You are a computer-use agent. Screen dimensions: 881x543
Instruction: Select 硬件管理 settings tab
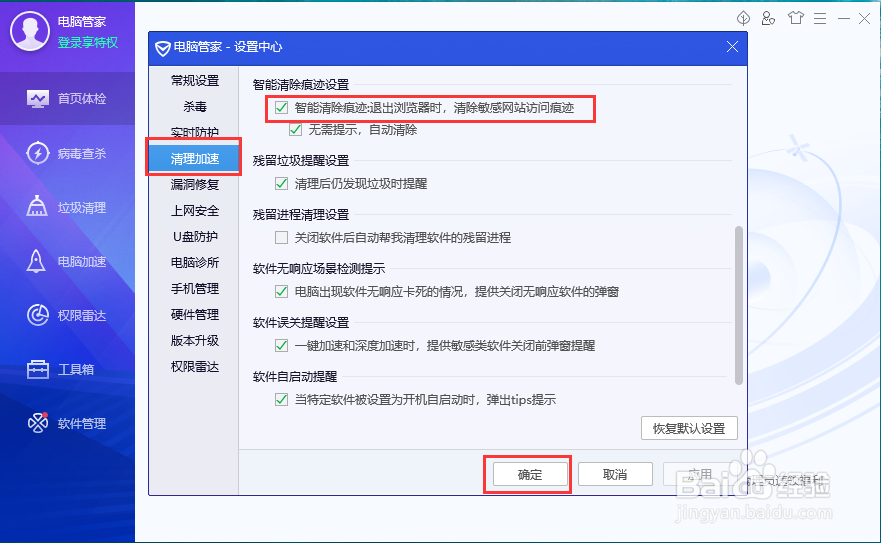[x=194, y=314]
